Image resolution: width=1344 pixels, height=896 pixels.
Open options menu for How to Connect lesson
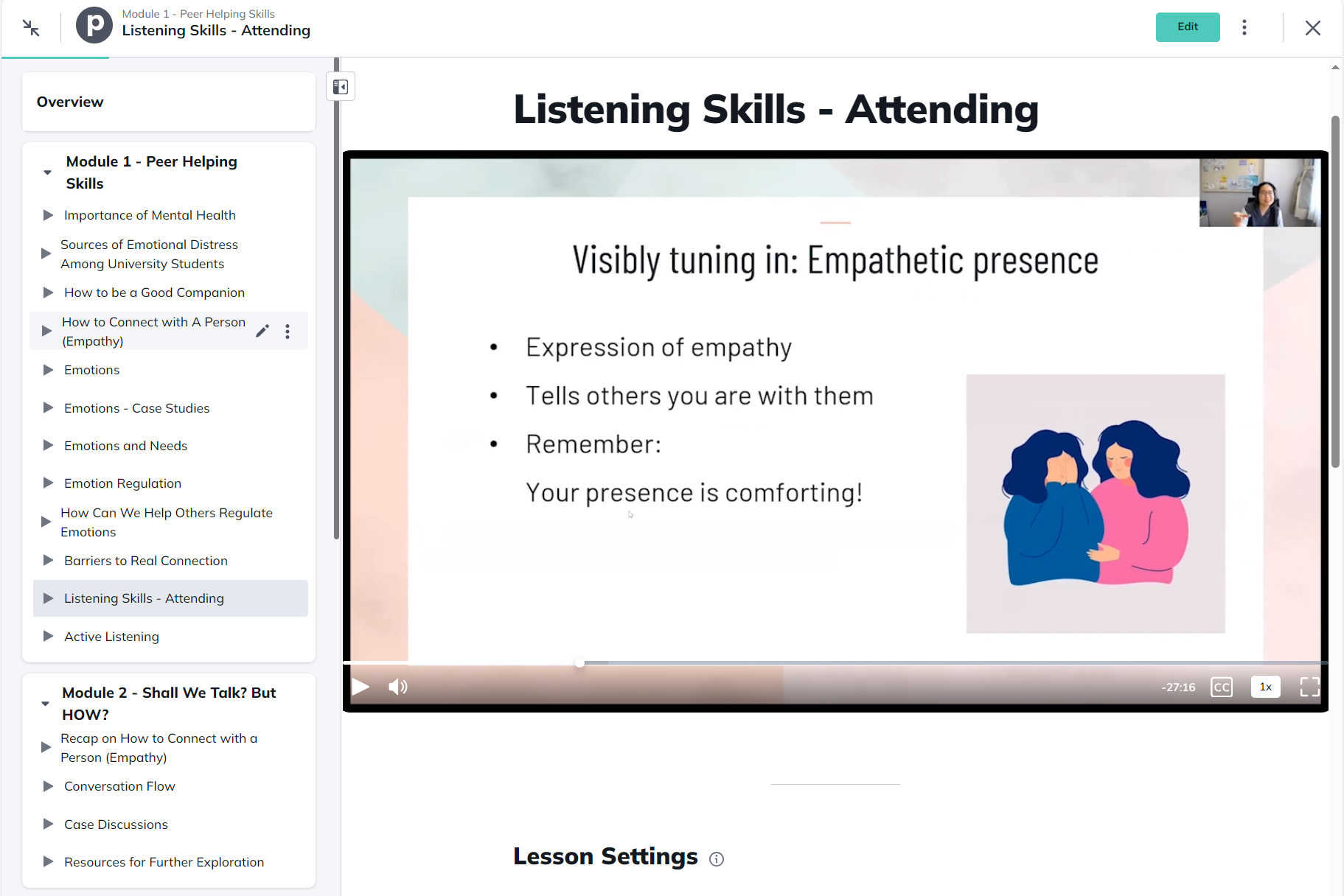click(288, 332)
